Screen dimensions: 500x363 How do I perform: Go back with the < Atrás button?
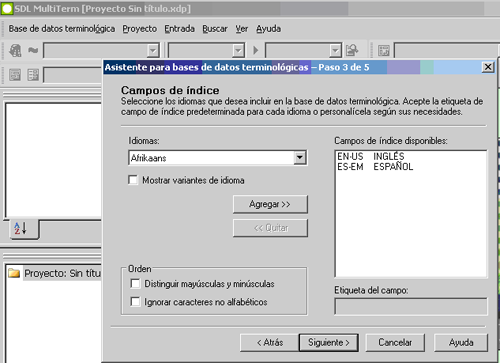click(269, 343)
